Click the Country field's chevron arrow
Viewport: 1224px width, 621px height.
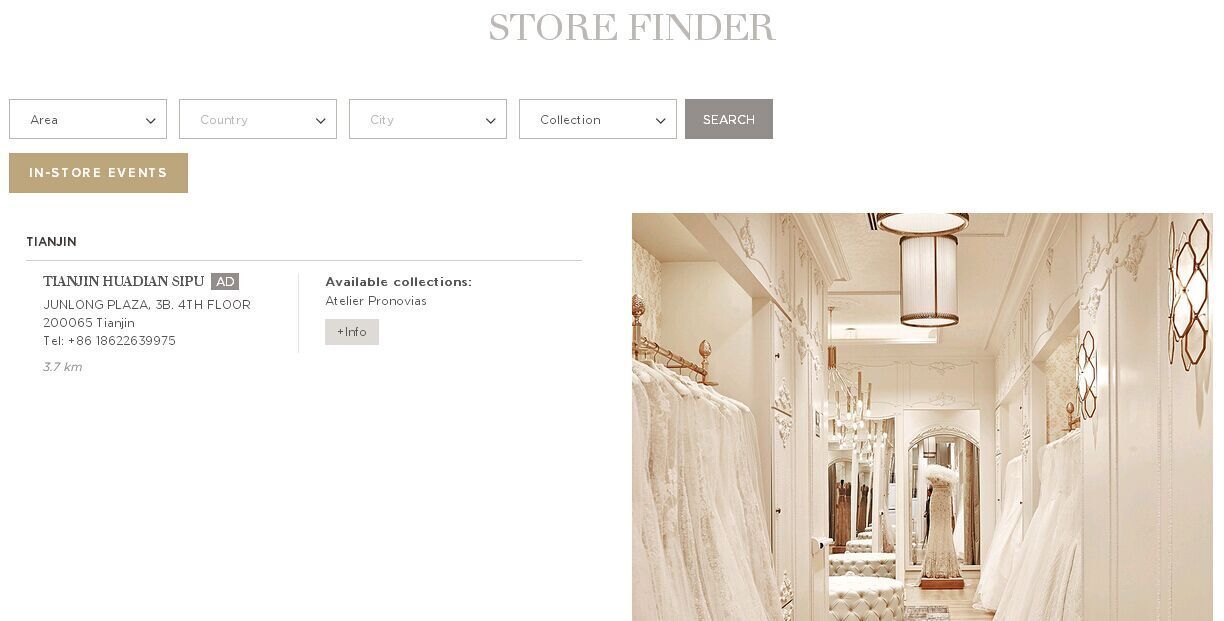321,121
